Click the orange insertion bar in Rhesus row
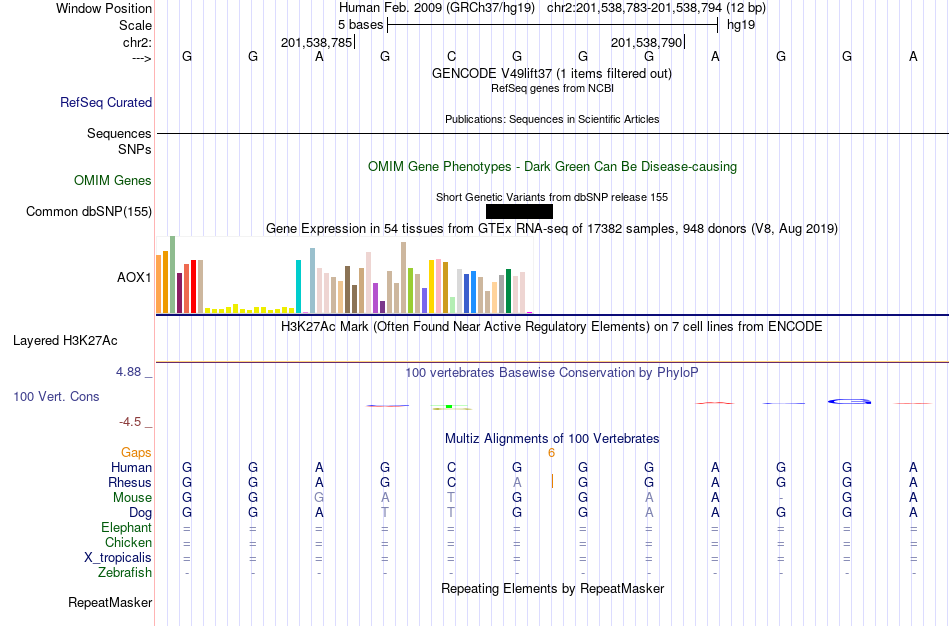Viewport: 950px width, 626px height. [552, 481]
